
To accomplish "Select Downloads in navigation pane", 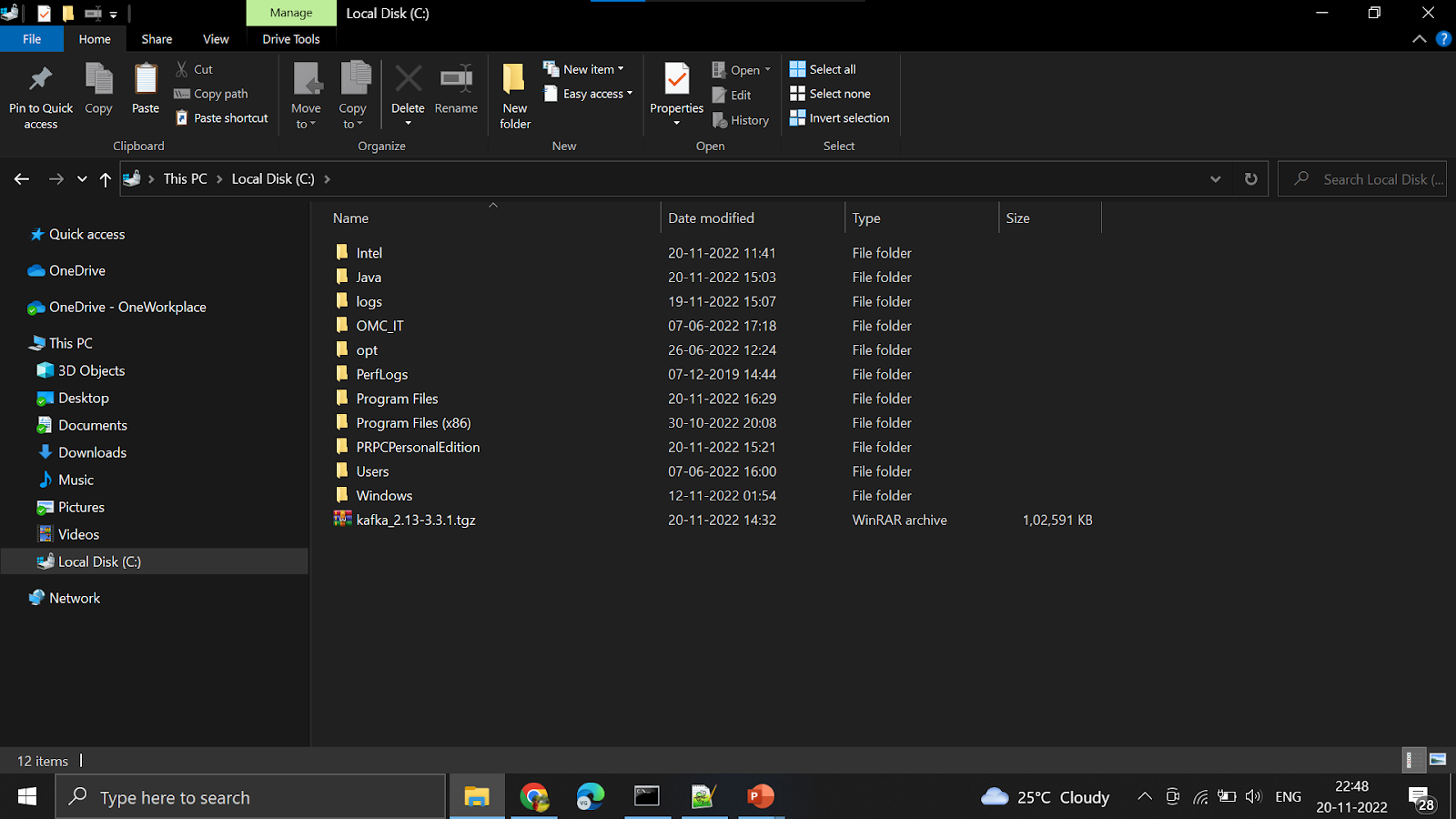I will click(92, 452).
